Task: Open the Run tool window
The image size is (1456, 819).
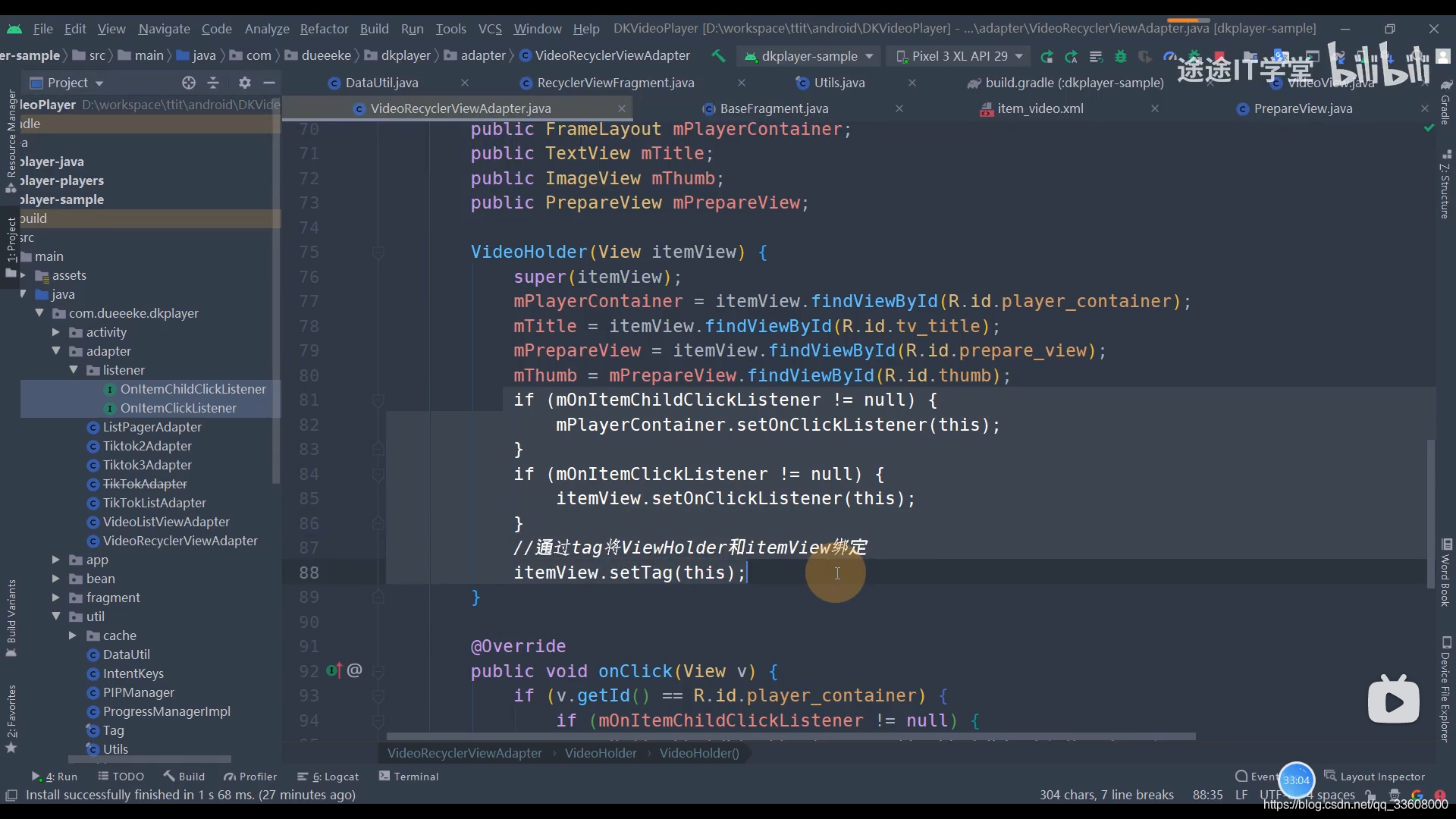Action: pyautogui.click(x=55, y=777)
